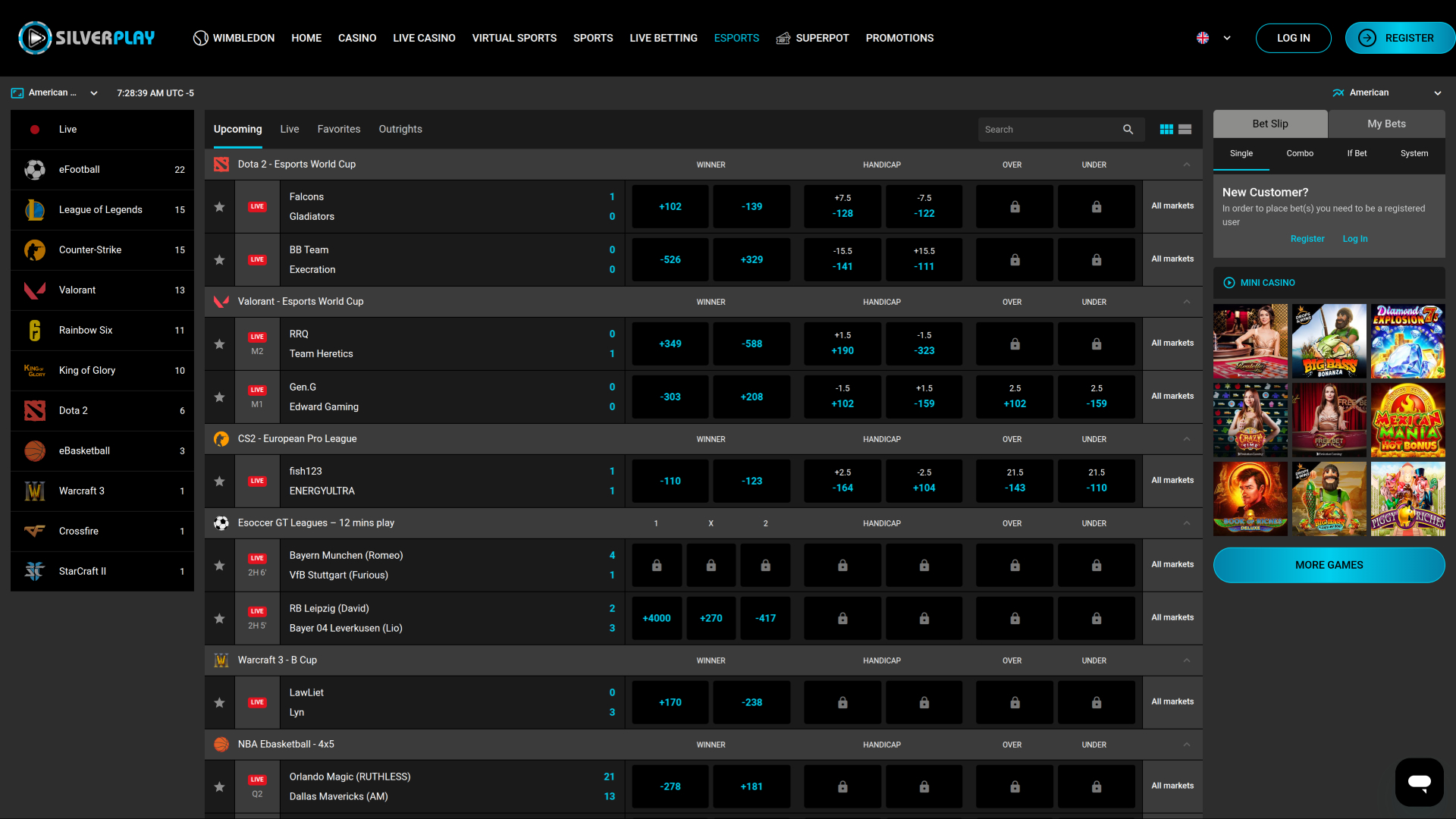This screenshot has height=819, width=1456.
Task: Open the Mexican Mania game thumbnail
Action: tap(1407, 420)
